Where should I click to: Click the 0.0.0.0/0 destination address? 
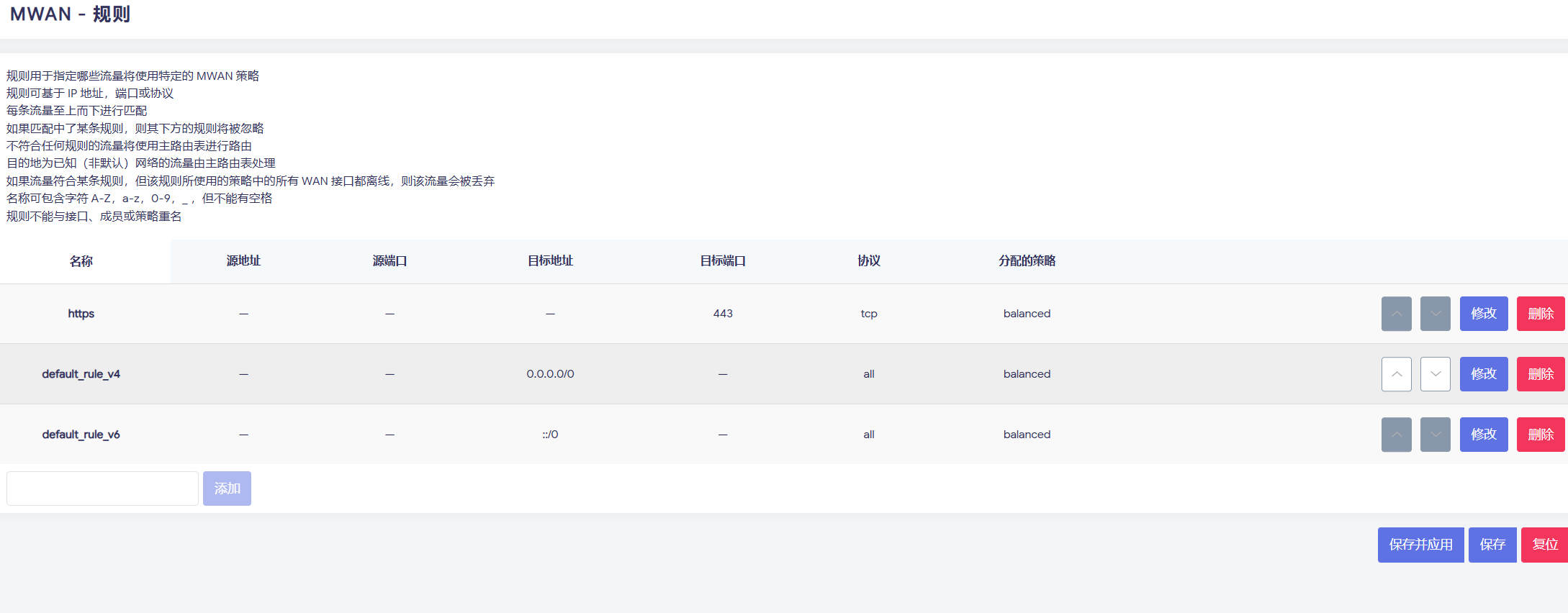click(550, 374)
